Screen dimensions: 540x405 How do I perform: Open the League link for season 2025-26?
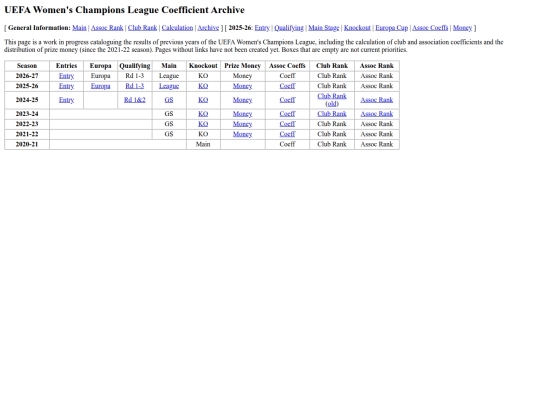click(169, 86)
